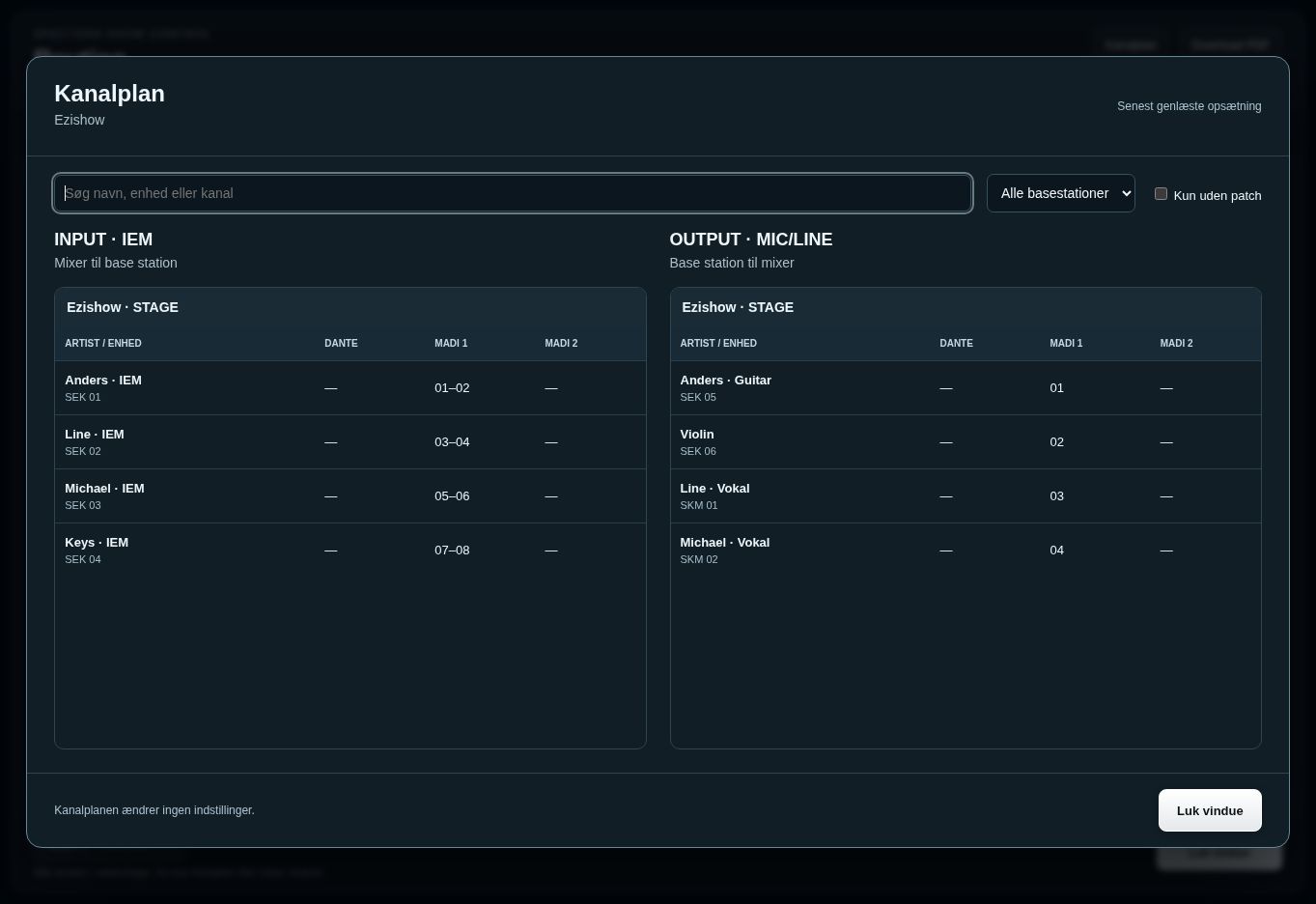Click the INPUT · IEM section heading

tap(103, 240)
